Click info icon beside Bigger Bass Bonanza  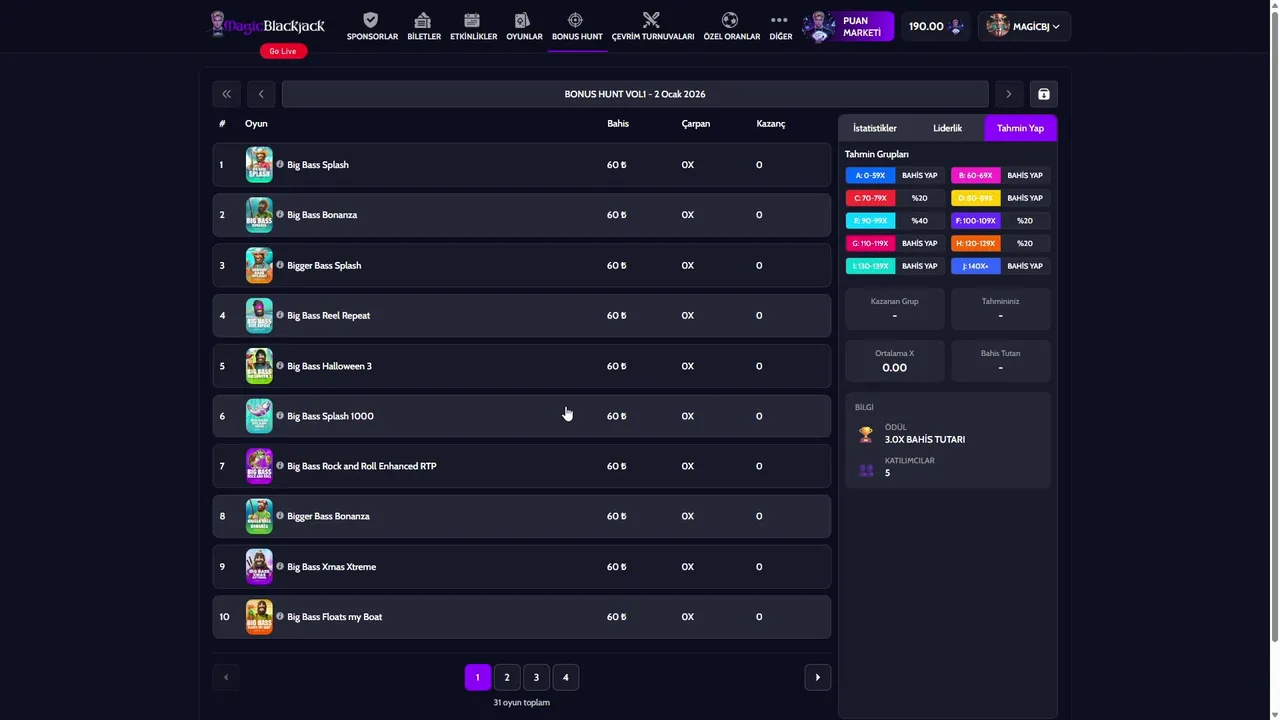click(x=280, y=516)
